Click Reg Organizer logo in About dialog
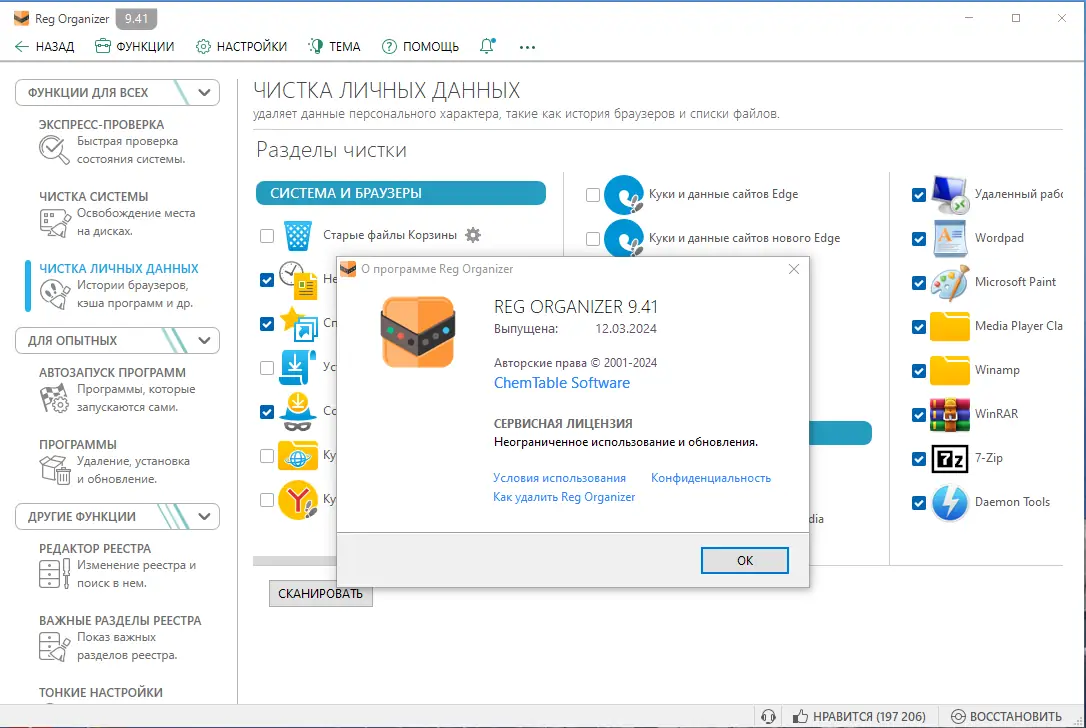The width and height of the screenshot is (1086, 728). pos(418,332)
